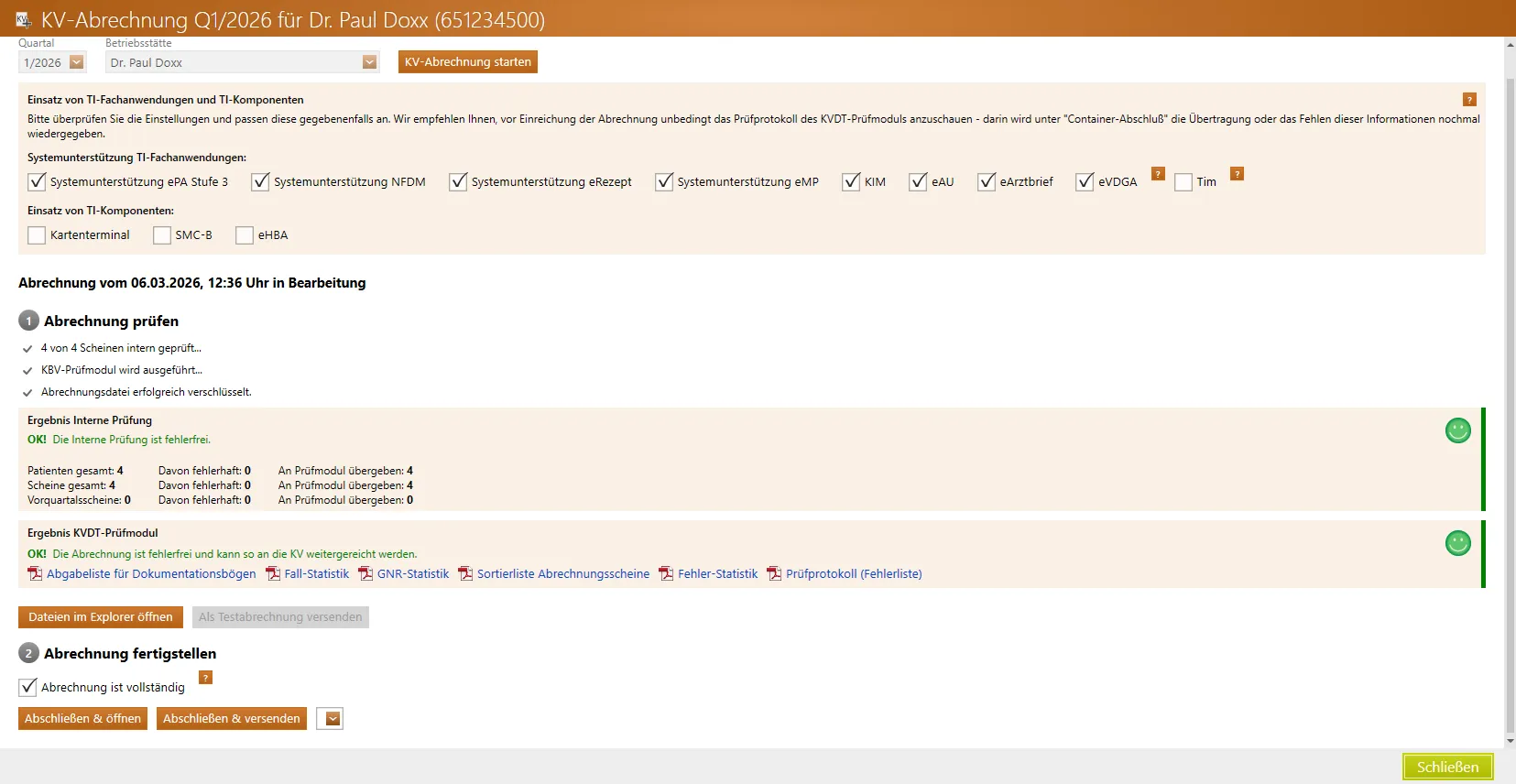Click the help icon beside Abrechnung ist vollständig
Image resolution: width=1516 pixels, height=784 pixels.
coord(206,678)
